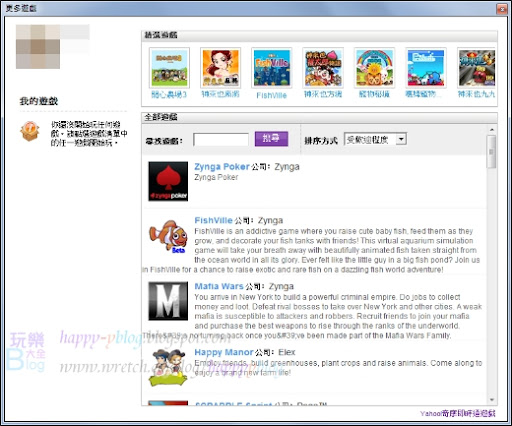Open the Mafia Wars title link
Viewport: 512px width, 426px height.
pyautogui.click(x=219, y=286)
